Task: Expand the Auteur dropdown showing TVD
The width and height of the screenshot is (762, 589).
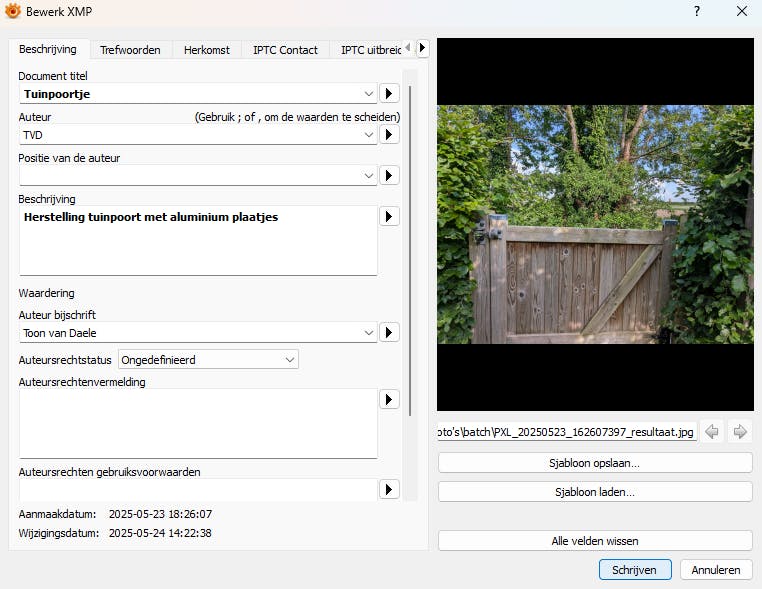Action: click(x=369, y=135)
